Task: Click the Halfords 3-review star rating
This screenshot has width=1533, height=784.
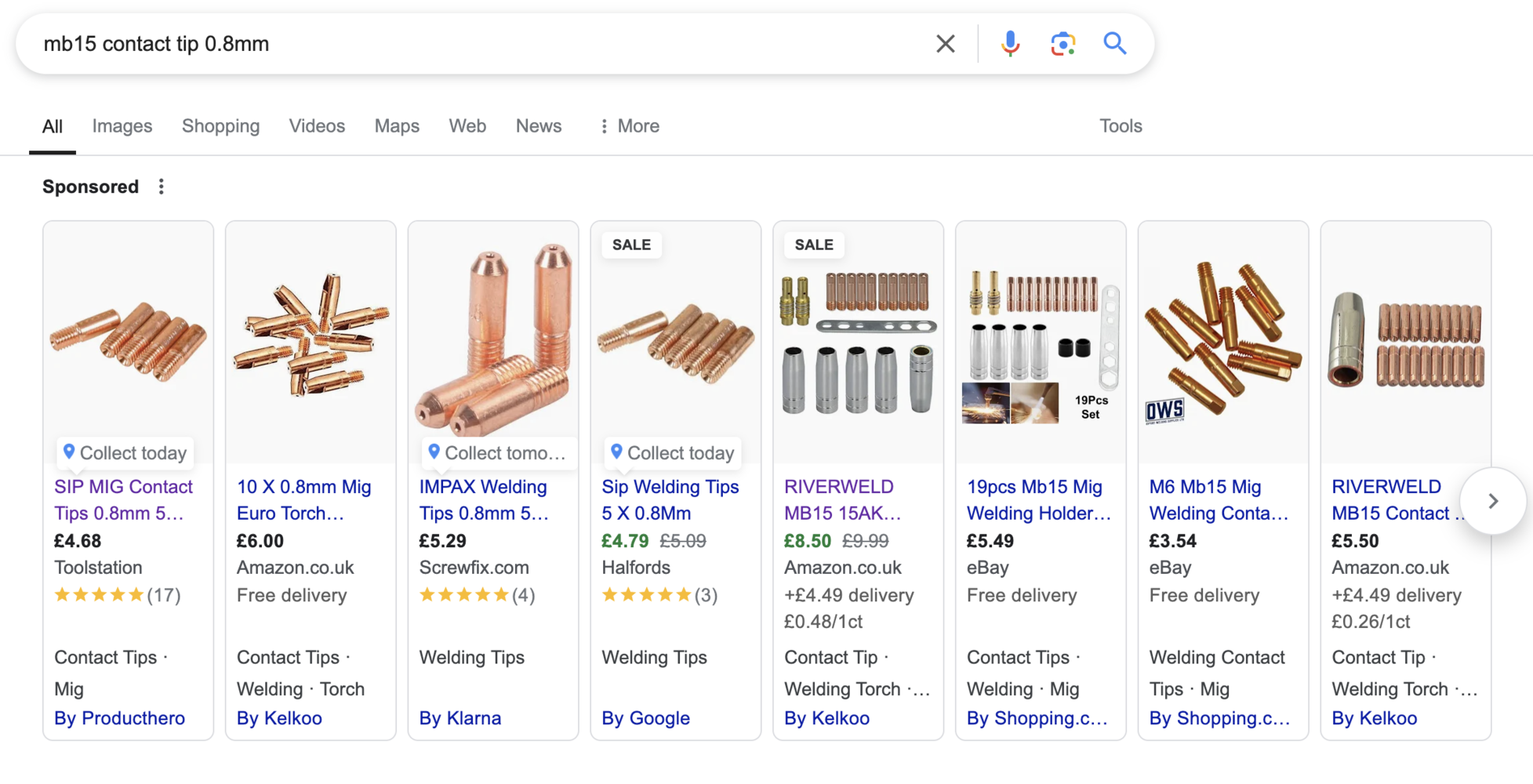Action: click(x=659, y=595)
